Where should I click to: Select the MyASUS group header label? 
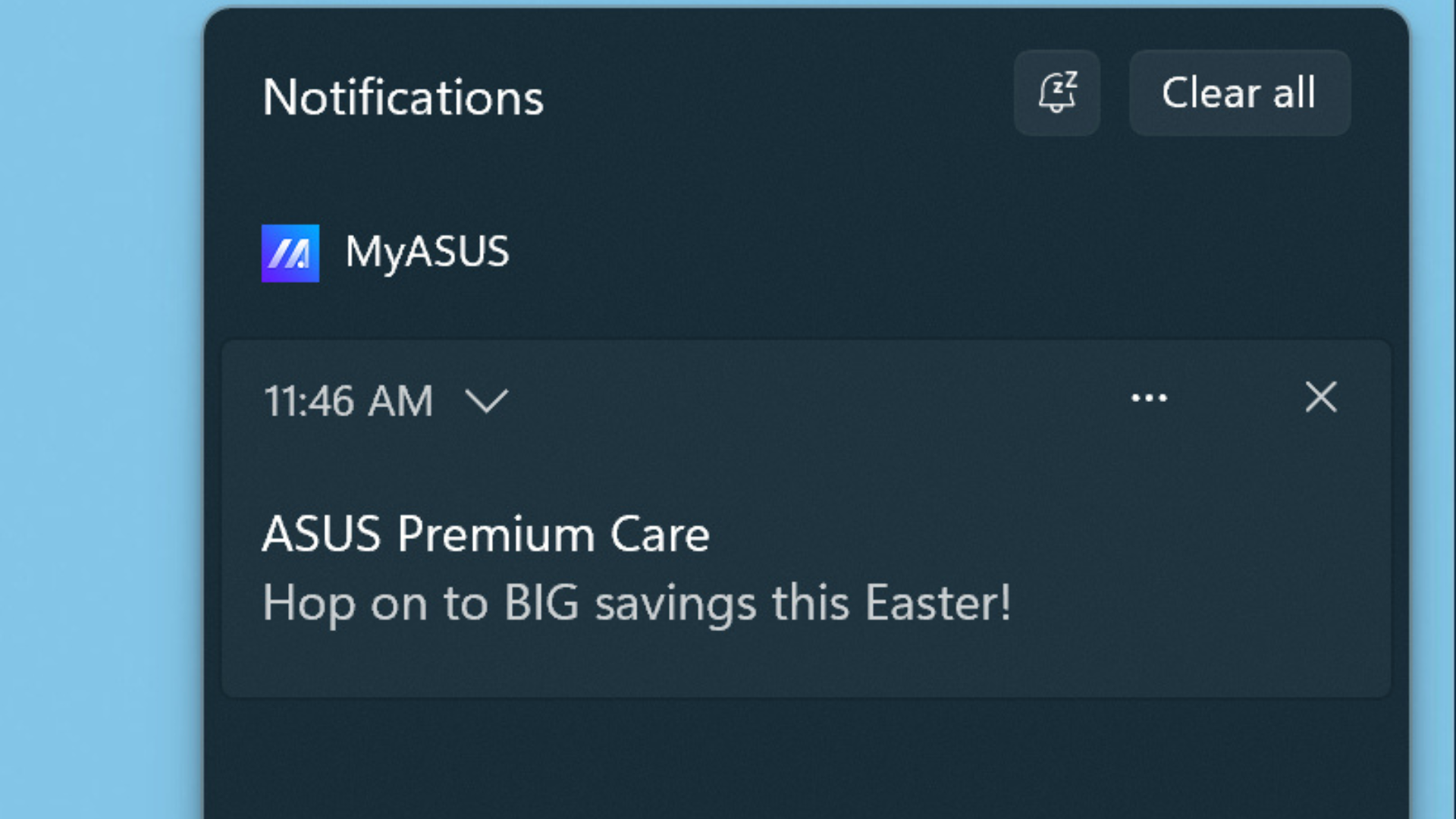(427, 252)
